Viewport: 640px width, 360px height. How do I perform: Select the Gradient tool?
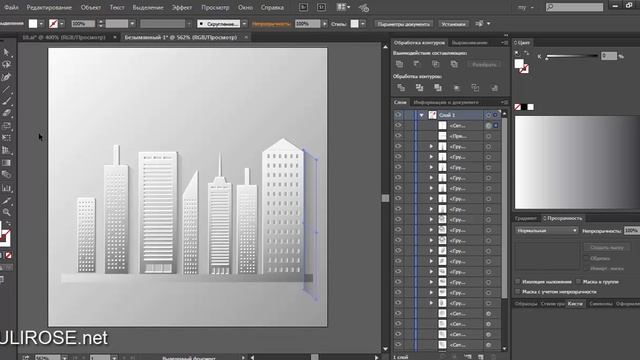[x=6, y=163]
